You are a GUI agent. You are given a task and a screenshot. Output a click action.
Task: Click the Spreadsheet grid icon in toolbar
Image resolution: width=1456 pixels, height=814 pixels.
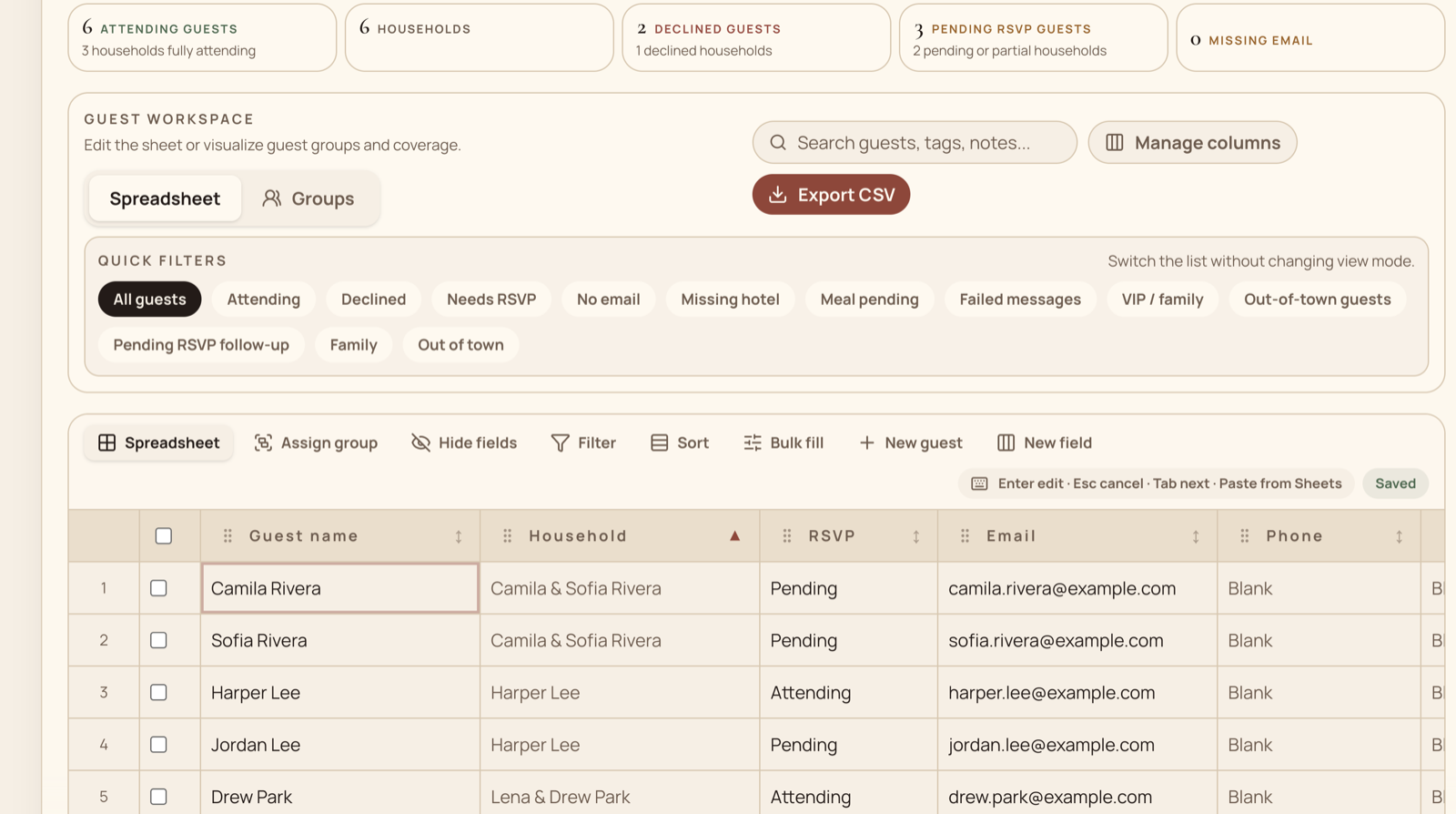(x=107, y=443)
